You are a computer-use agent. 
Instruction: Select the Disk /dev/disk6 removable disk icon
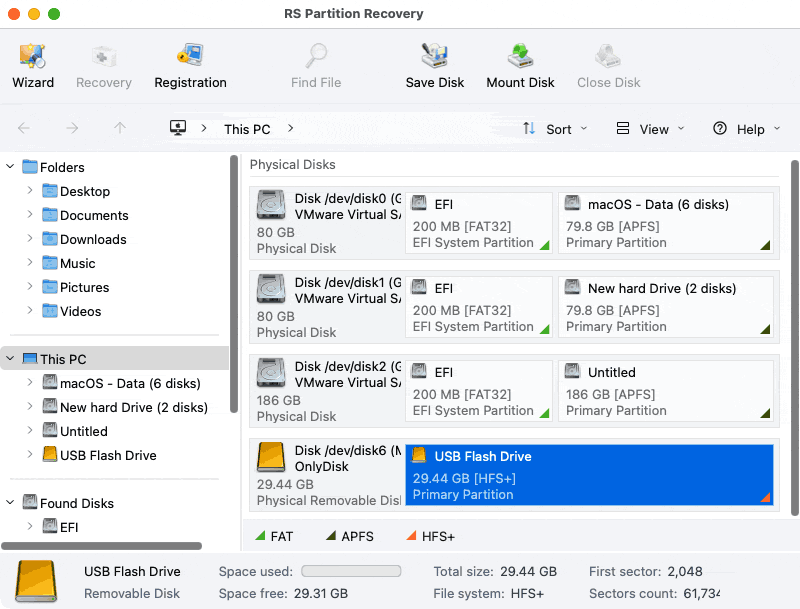(x=272, y=457)
